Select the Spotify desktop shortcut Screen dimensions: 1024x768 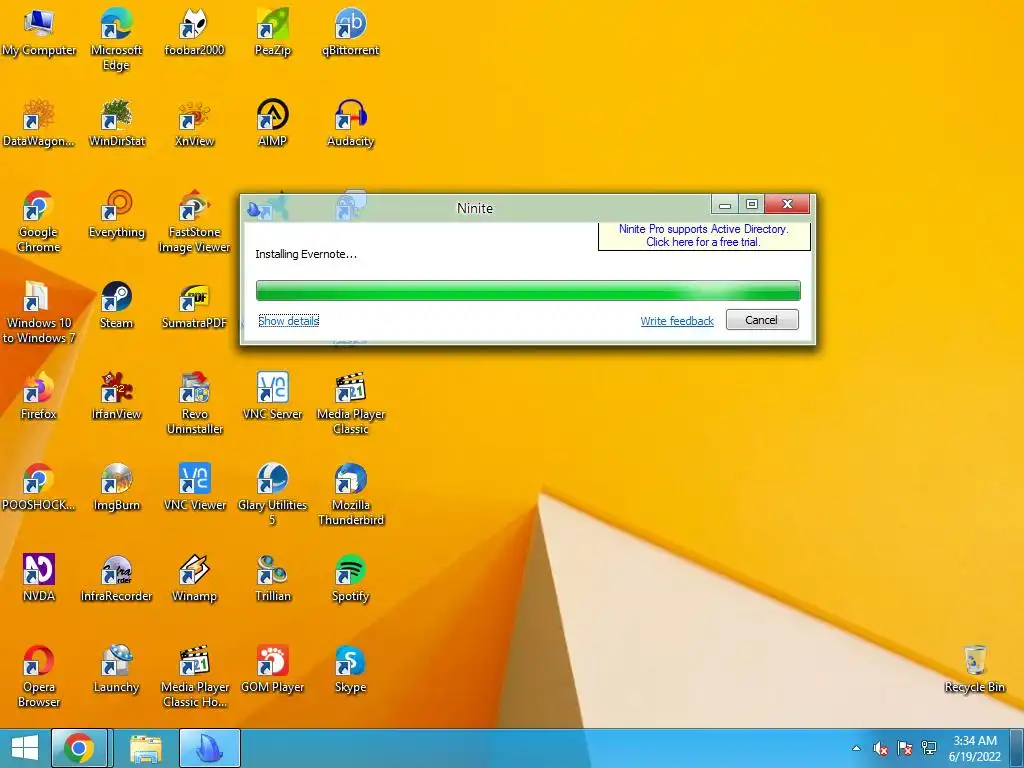351,578
